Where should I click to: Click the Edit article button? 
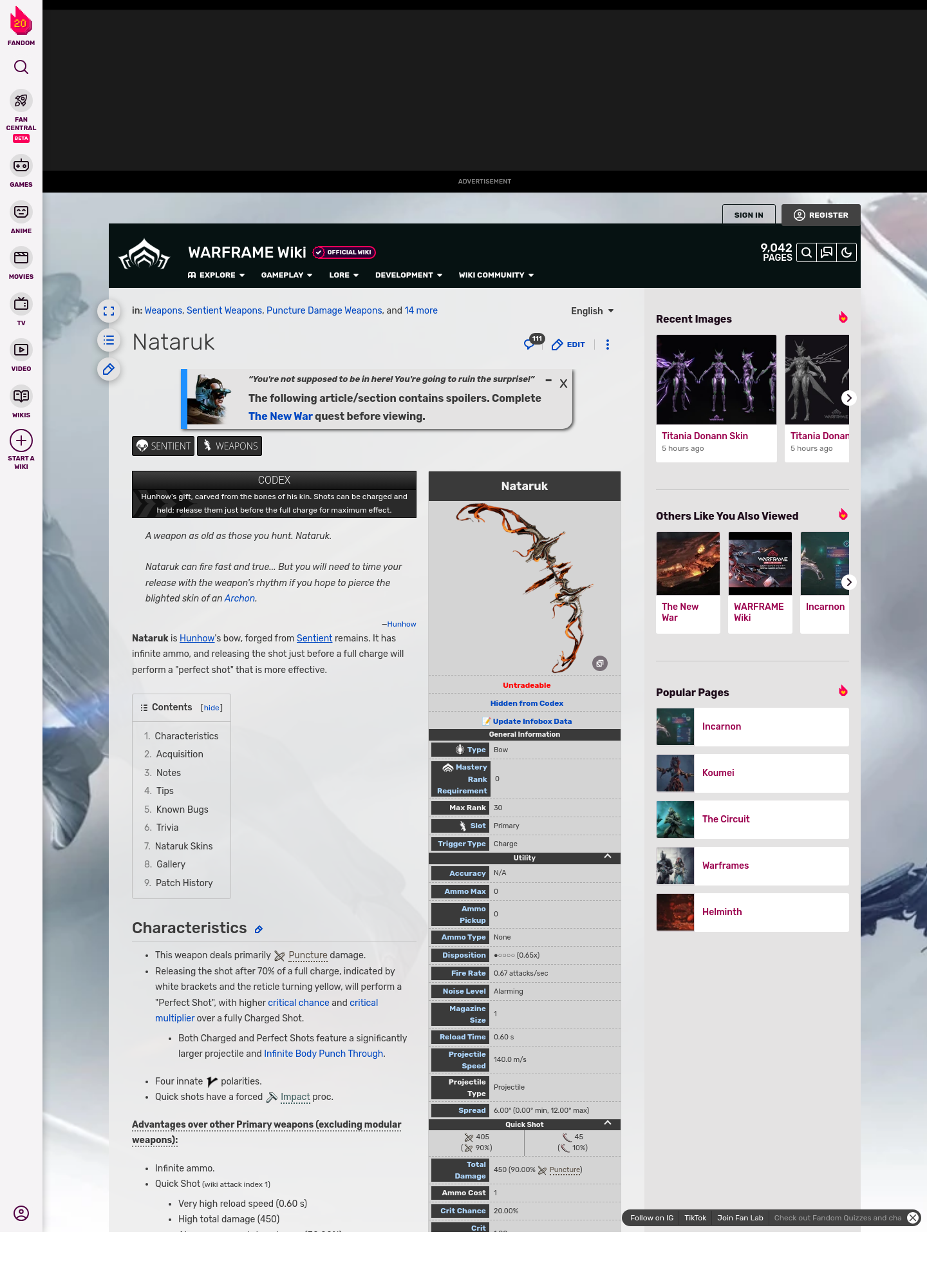(568, 345)
